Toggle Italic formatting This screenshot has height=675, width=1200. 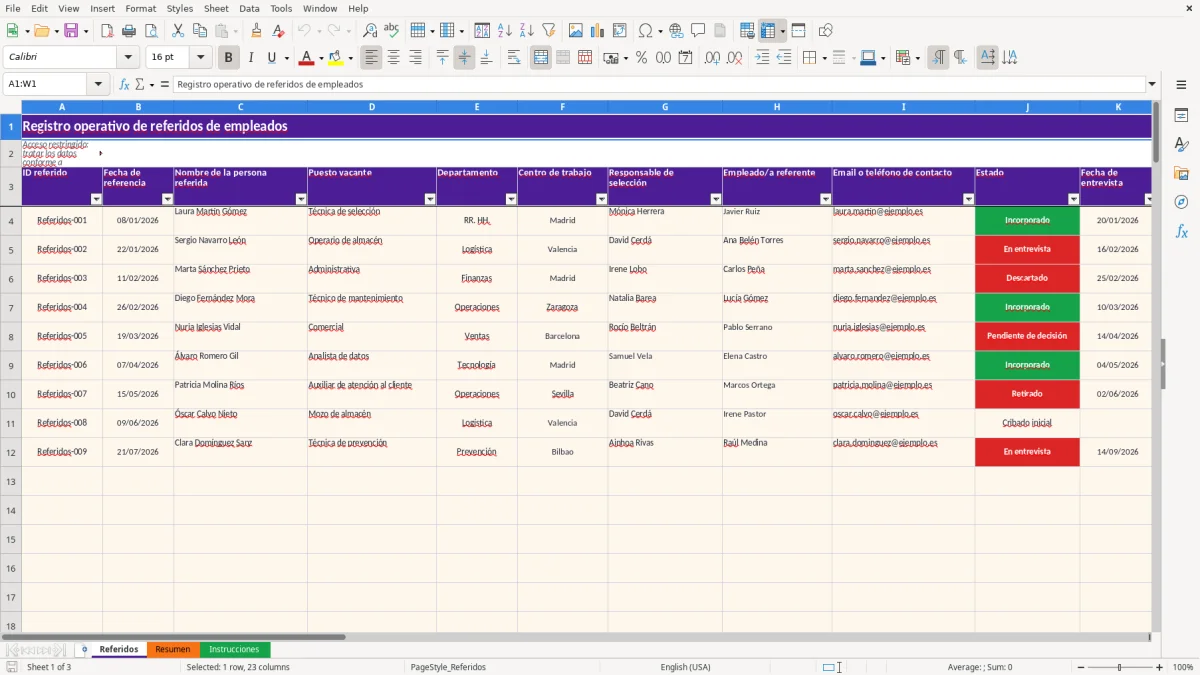[x=250, y=58]
